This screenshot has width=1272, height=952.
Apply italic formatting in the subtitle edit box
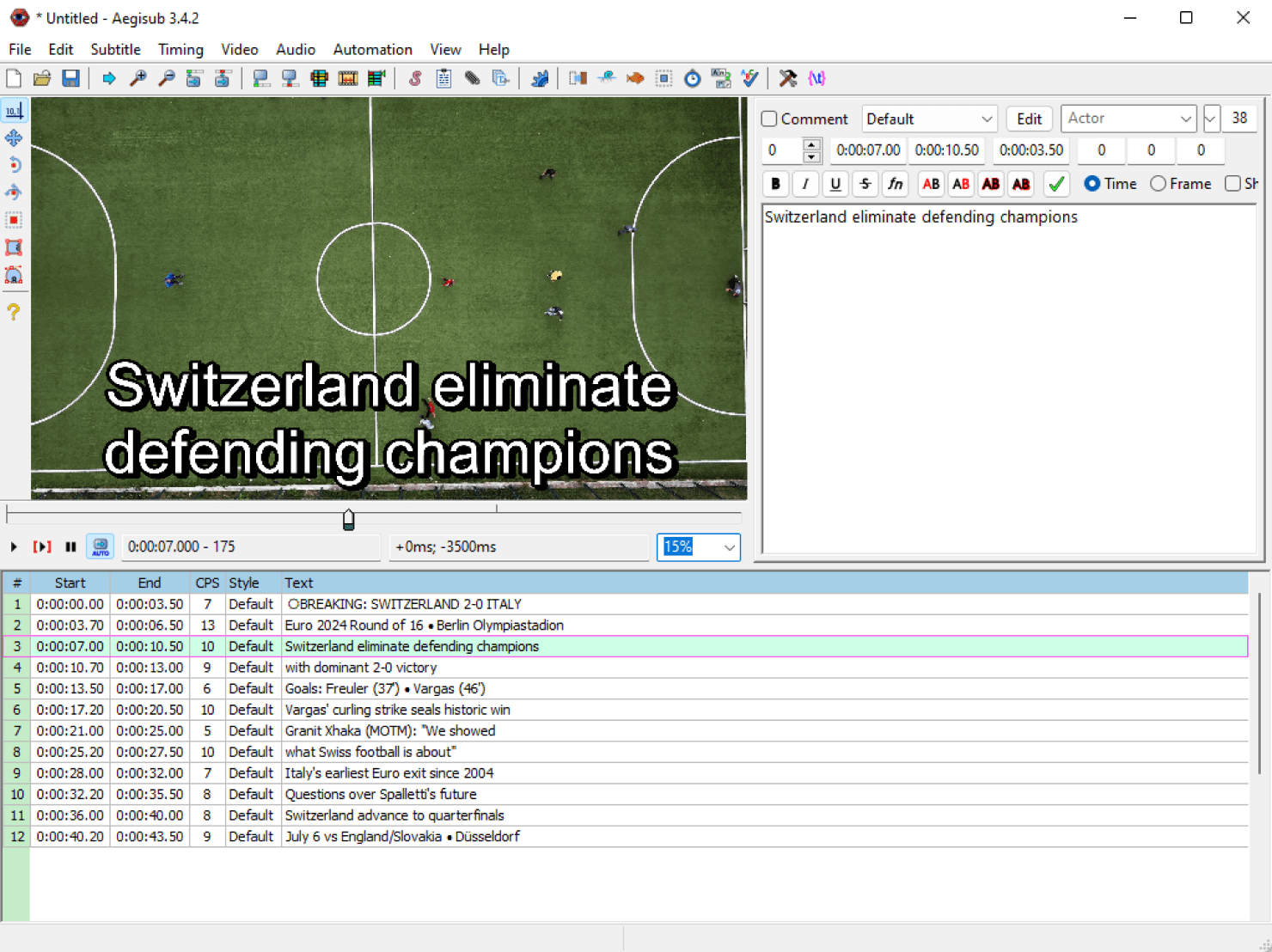(x=805, y=184)
